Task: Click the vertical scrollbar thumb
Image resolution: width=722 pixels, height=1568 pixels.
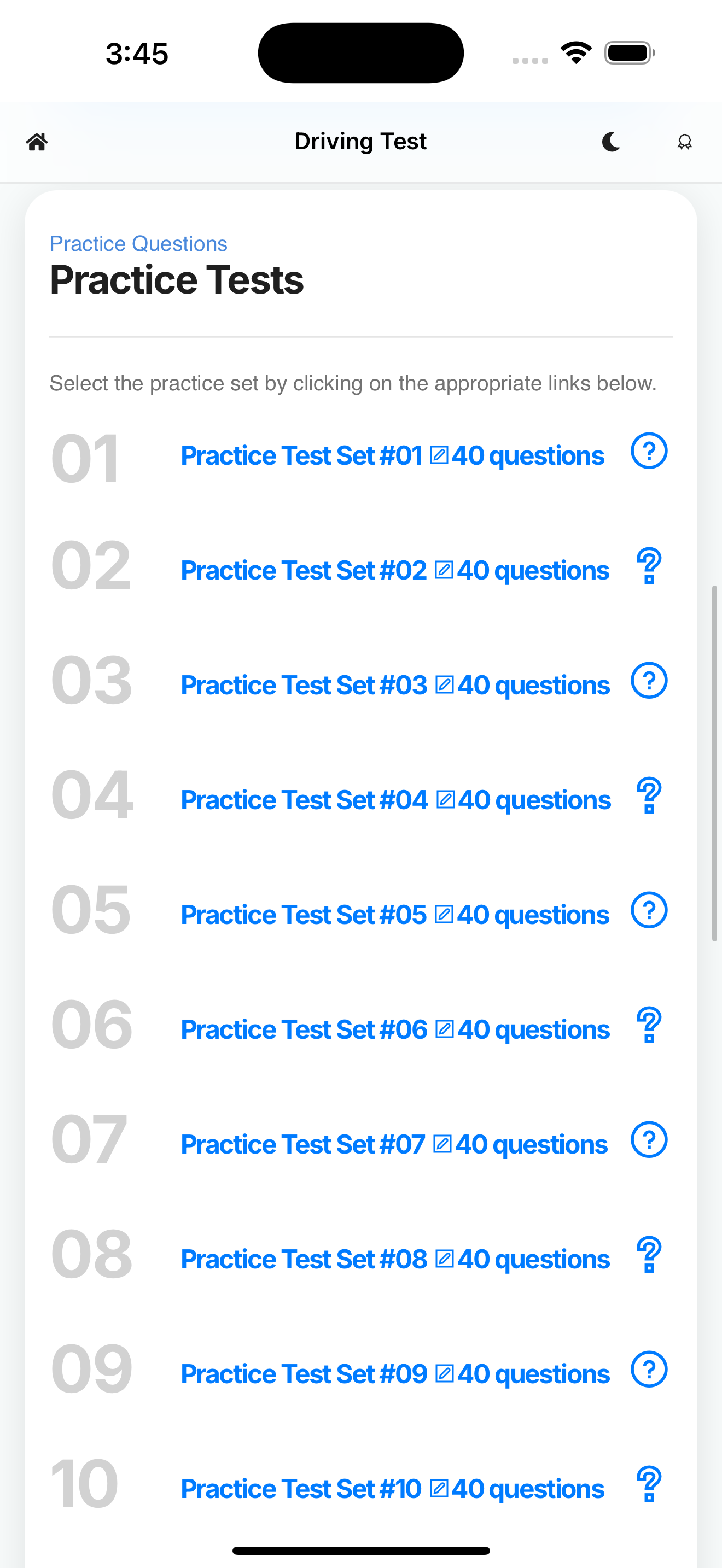Action: [715, 763]
